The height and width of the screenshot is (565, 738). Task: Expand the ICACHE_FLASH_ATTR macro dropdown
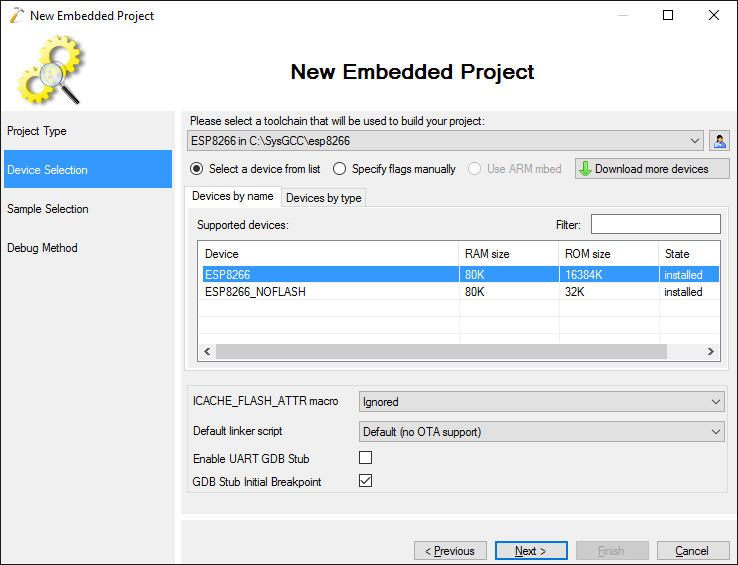click(541, 402)
